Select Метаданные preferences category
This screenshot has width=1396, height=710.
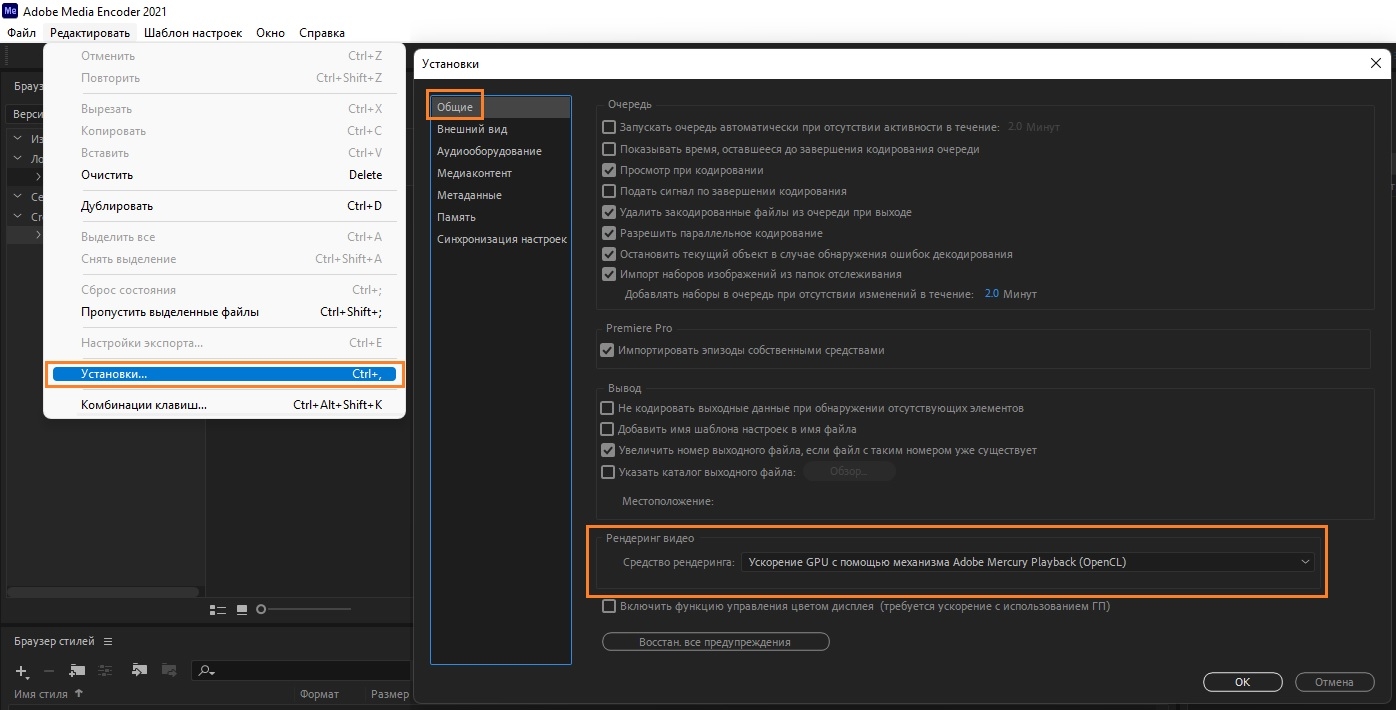click(469, 195)
